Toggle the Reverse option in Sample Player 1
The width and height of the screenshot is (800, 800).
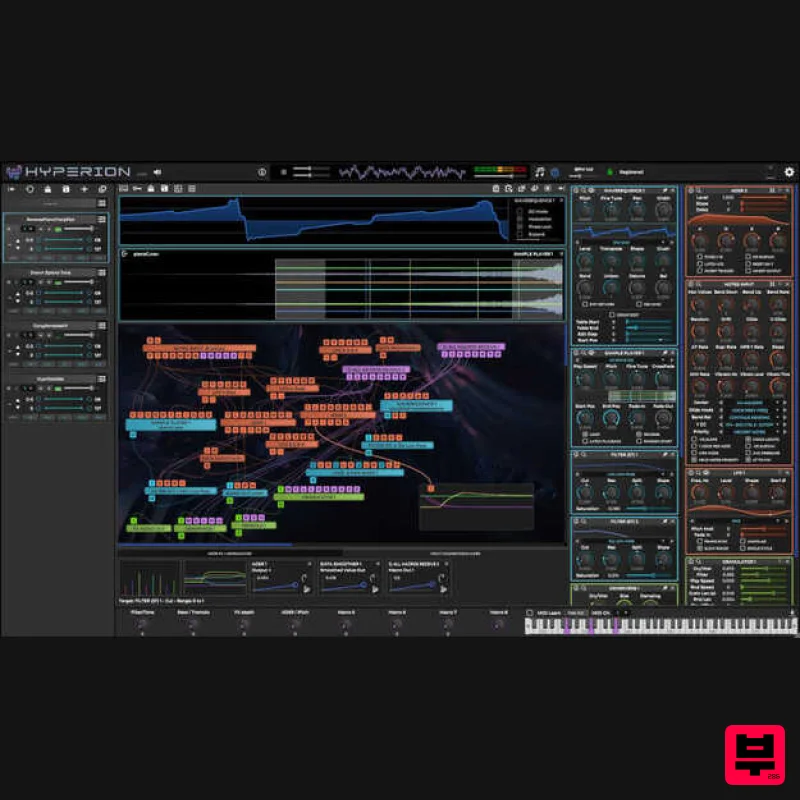pyautogui.click(x=640, y=434)
